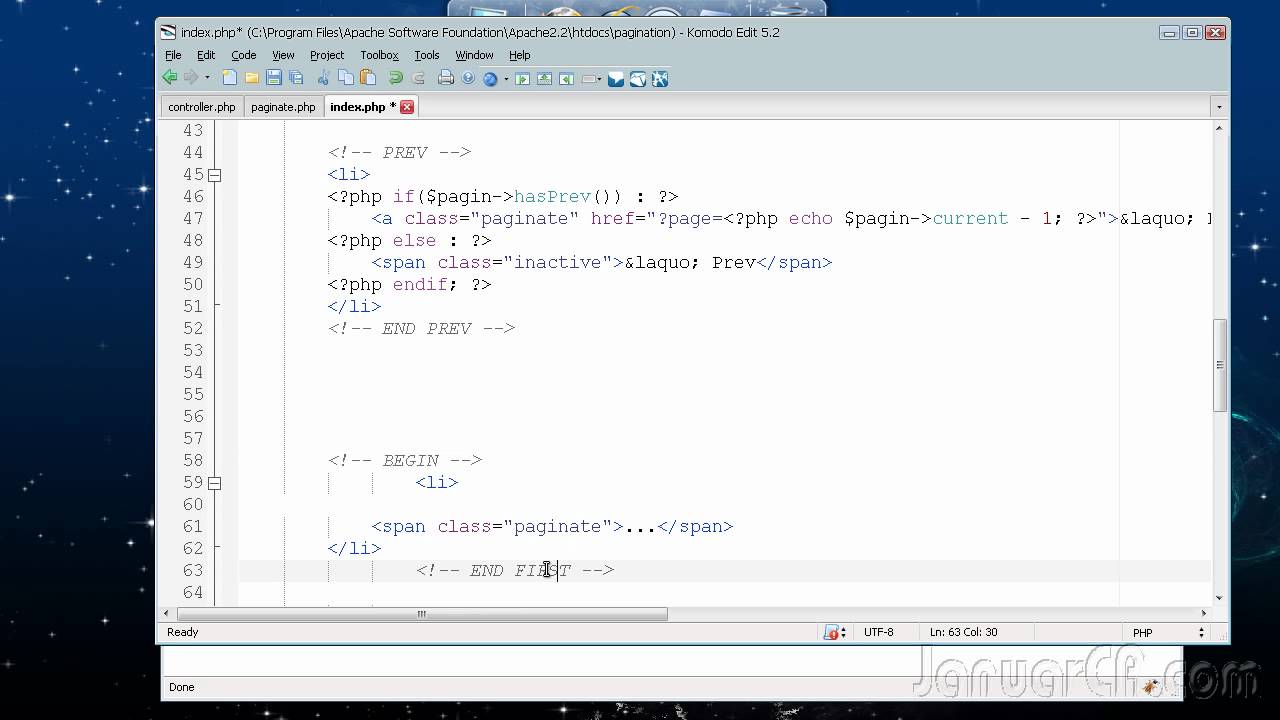Click the horizontal editor scrollbar thumb

pyautogui.click(x=421, y=614)
